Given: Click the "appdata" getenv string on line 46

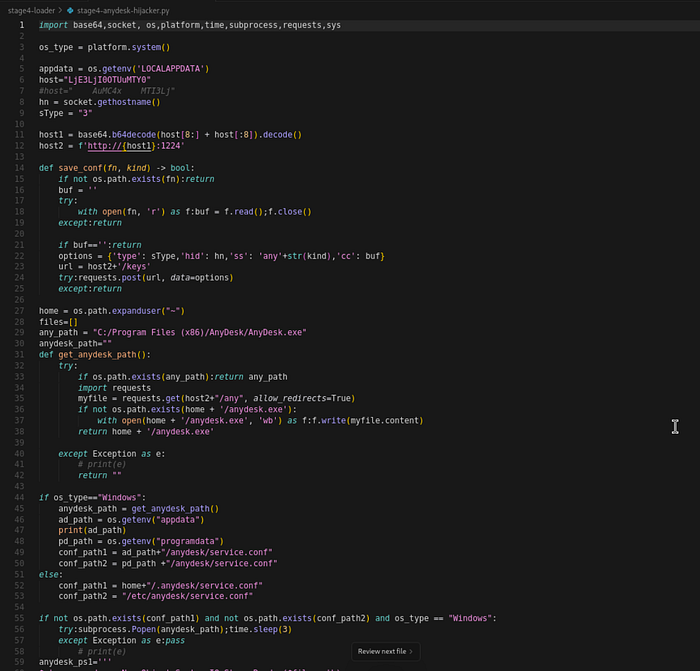Looking at the screenshot, I should click(178, 520).
